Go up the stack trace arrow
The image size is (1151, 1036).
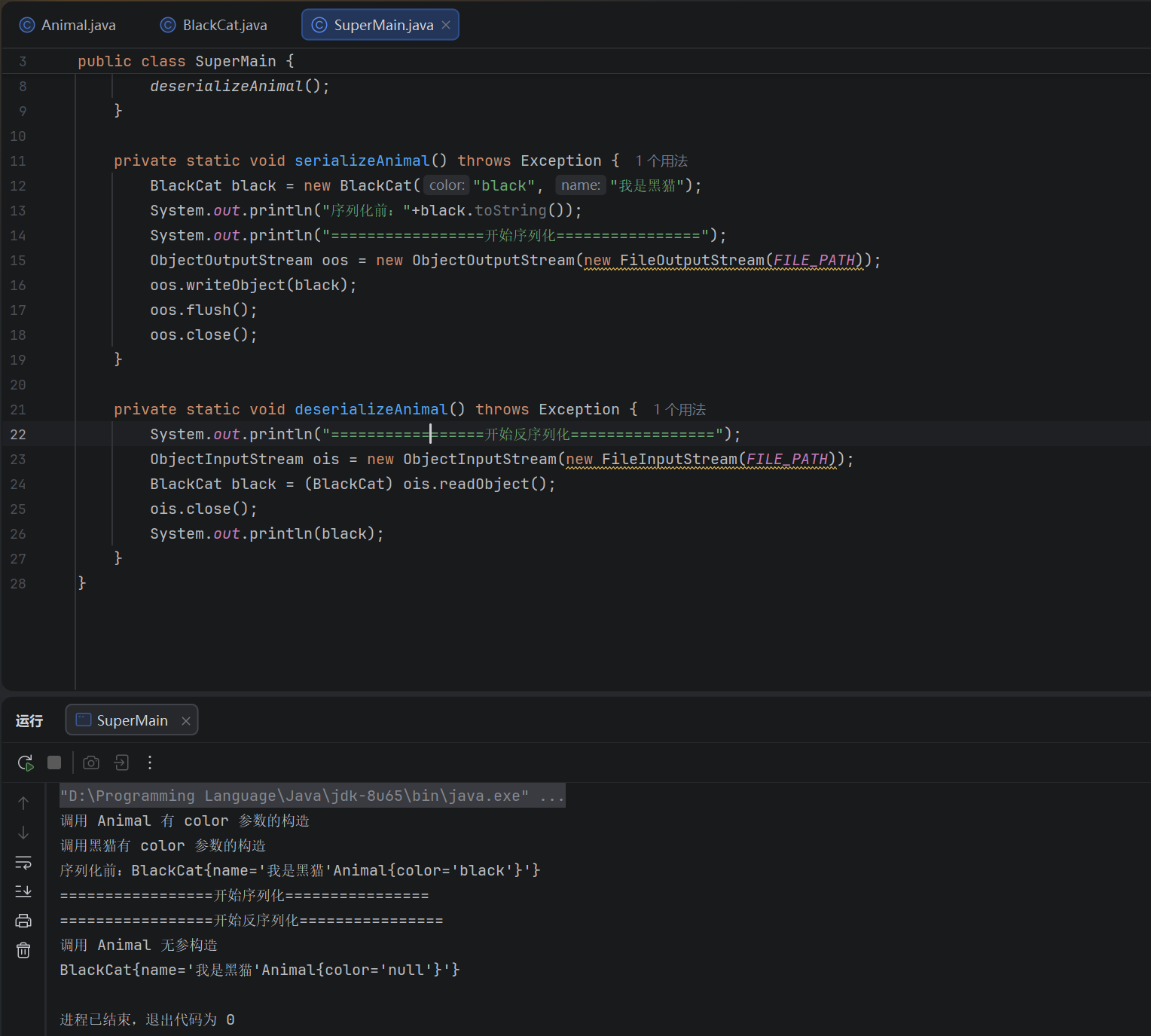pyautogui.click(x=23, y=803)
